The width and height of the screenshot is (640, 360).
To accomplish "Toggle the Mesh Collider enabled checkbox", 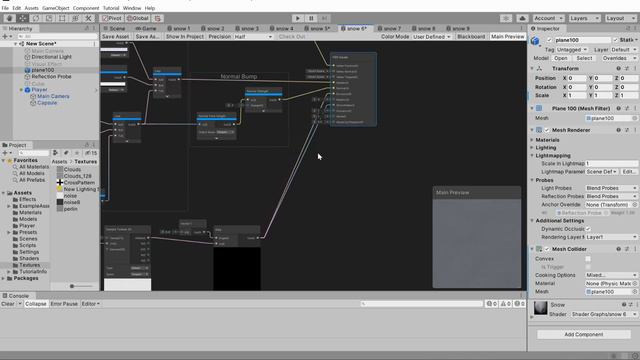I will [547, 249].
